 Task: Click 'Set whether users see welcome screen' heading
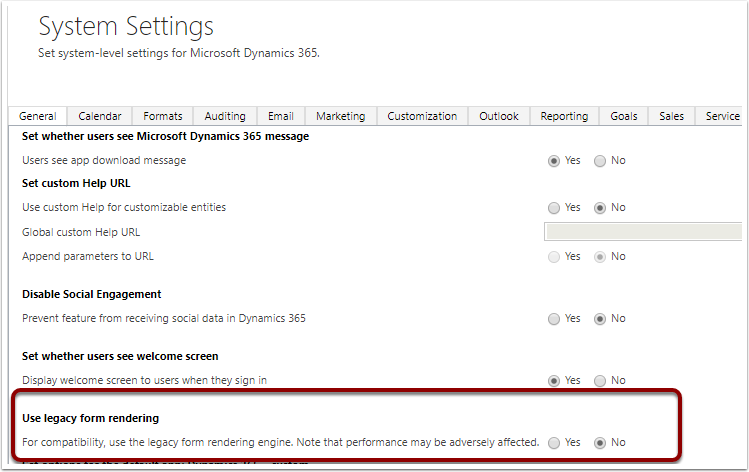(x=120, y=356)
